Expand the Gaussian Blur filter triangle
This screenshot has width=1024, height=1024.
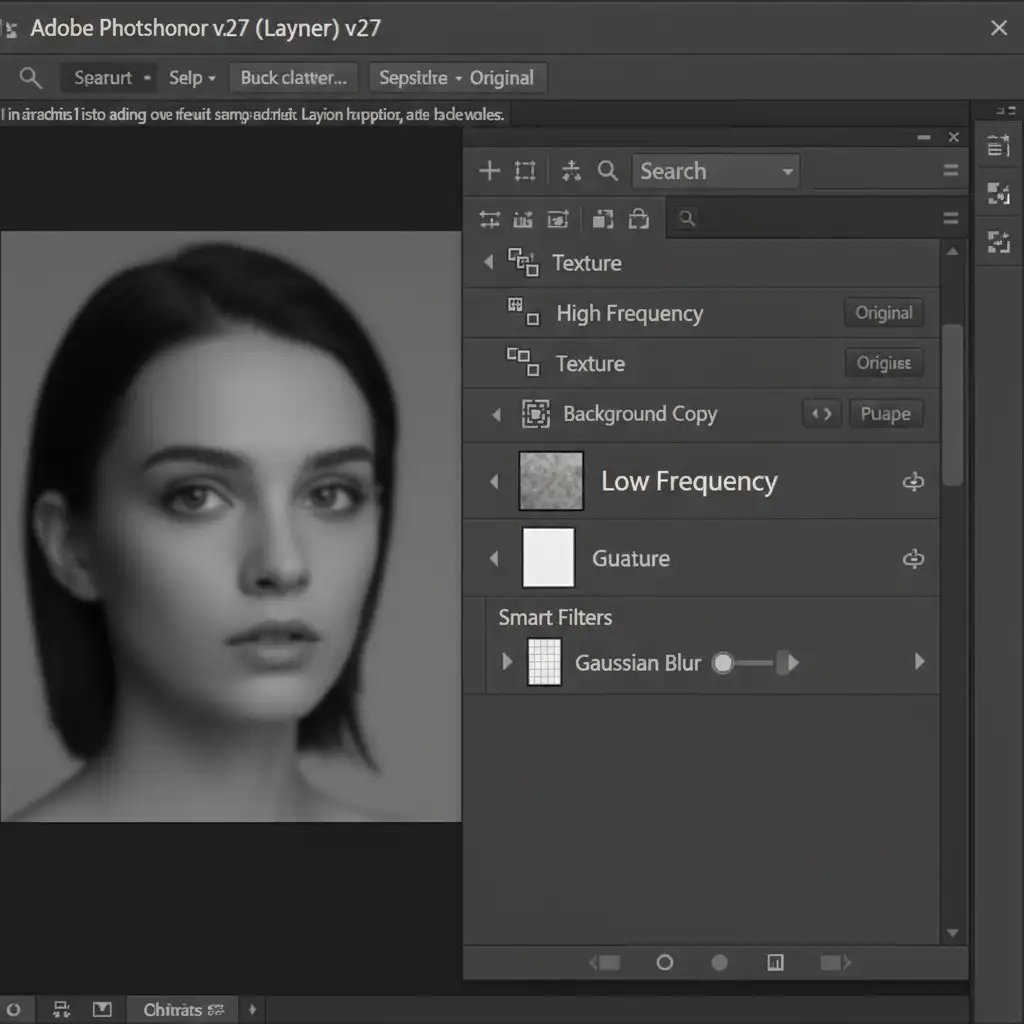507,662
